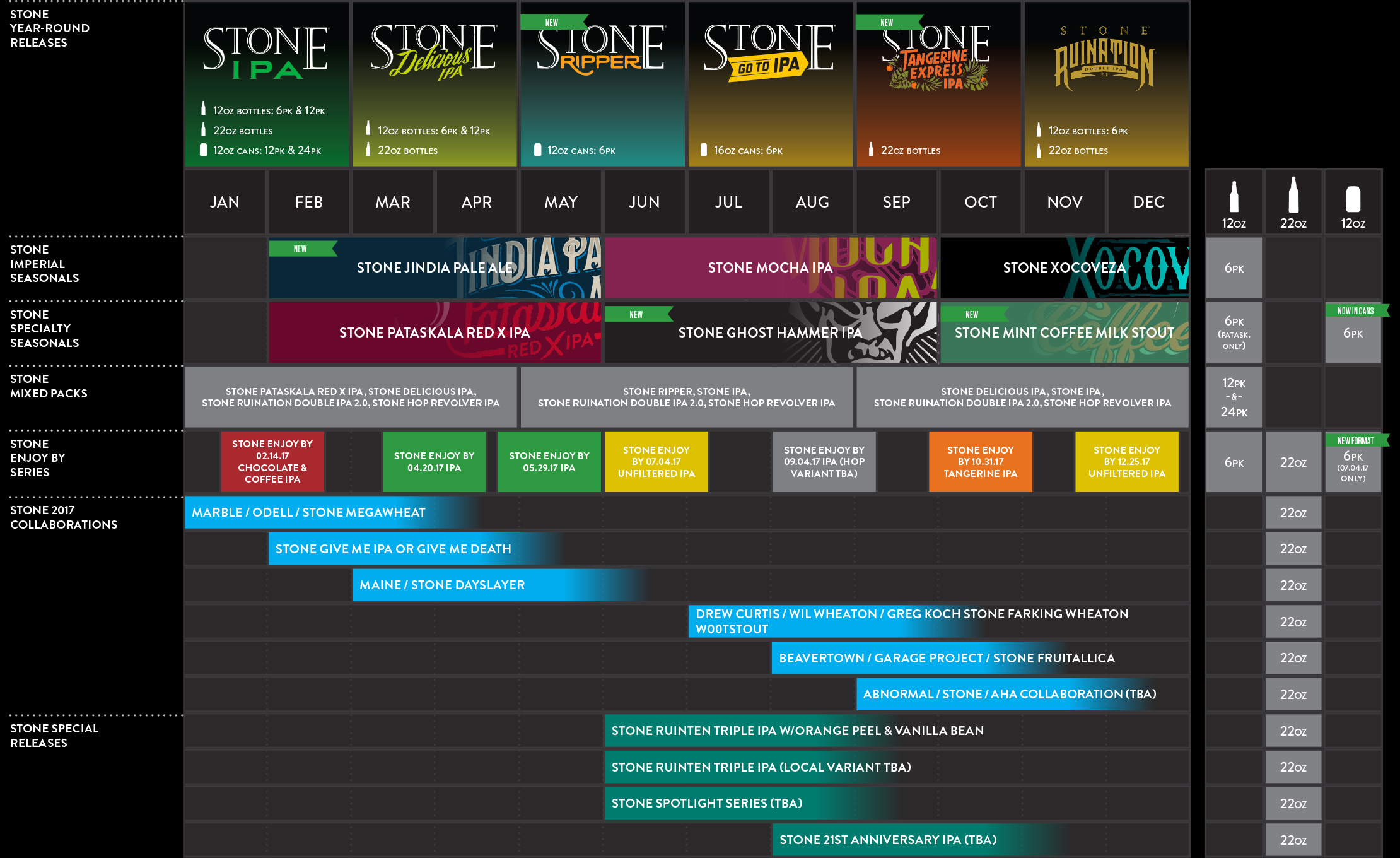Open Stone Ghost Hammer IPA banner
This screenshot has width=1400, height=858.
(770, 332)
